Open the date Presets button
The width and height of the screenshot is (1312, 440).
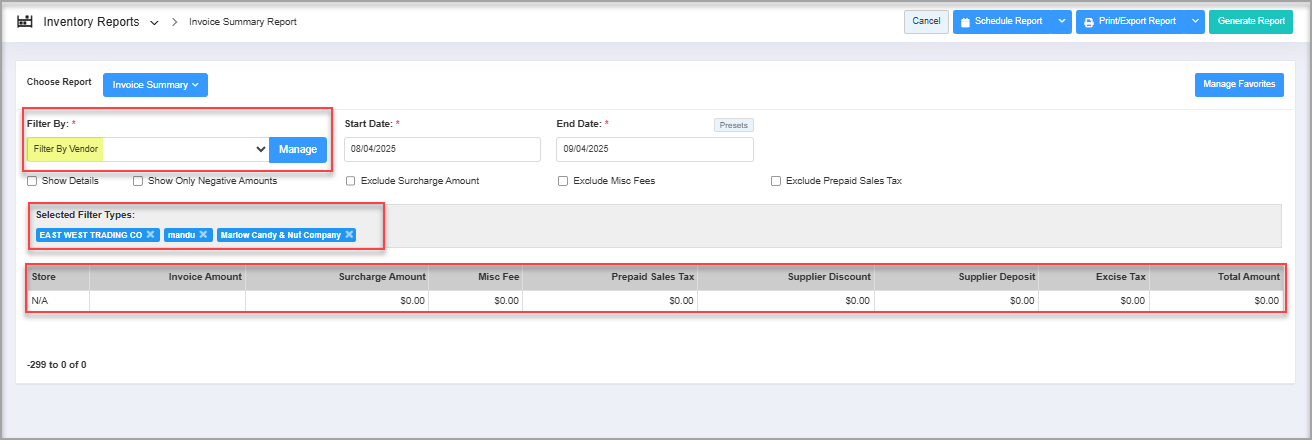click(733, 125)
